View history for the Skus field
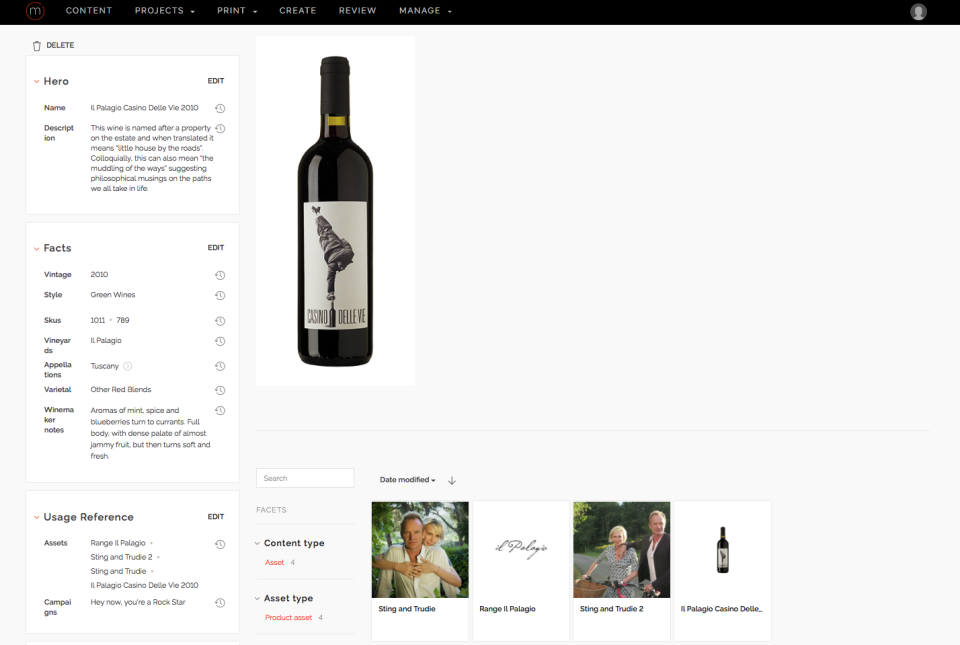The height and width of the screenshot is (645, 960). pyautogui.click(x=220, y=321)
